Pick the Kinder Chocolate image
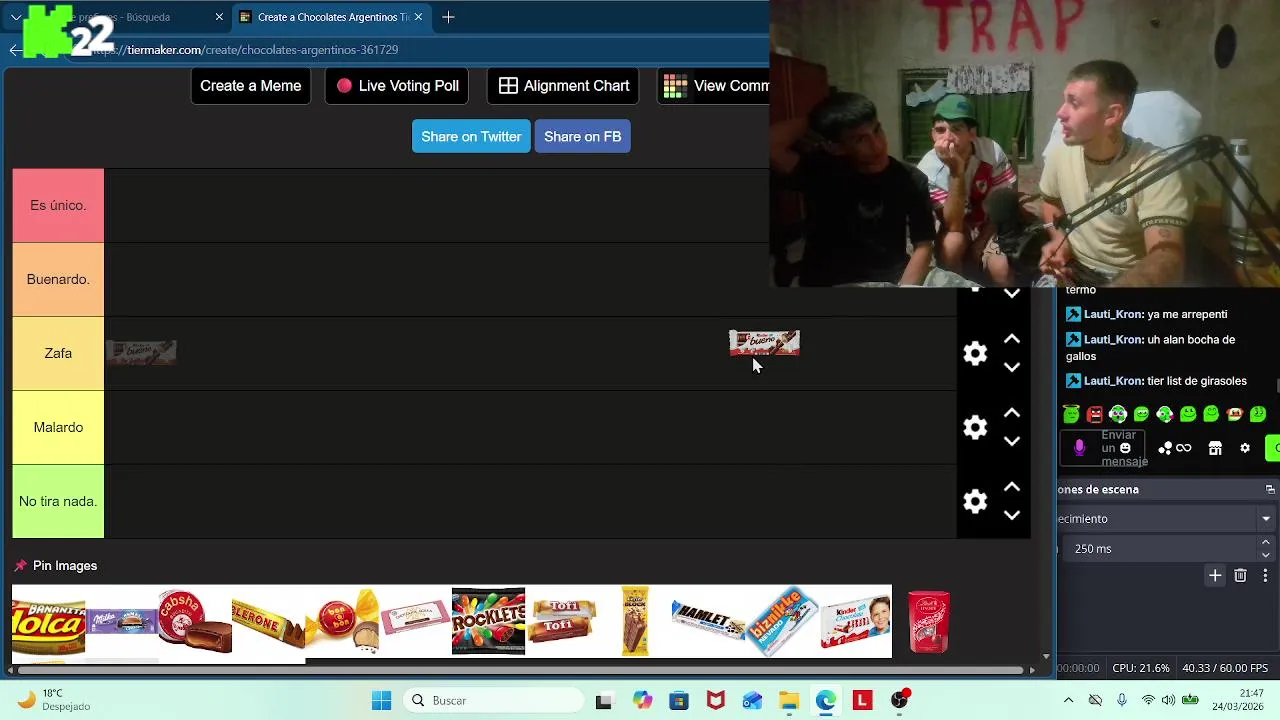 click(855, 622)
